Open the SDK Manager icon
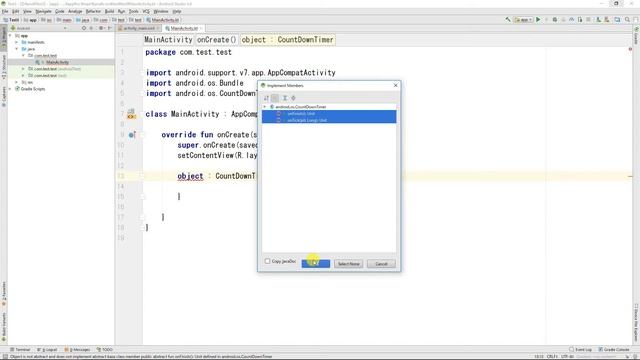 [x=607, y=20]
